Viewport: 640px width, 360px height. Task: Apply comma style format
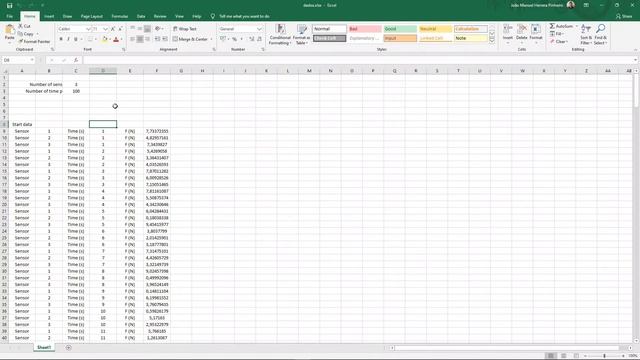(x=242, y=39)
